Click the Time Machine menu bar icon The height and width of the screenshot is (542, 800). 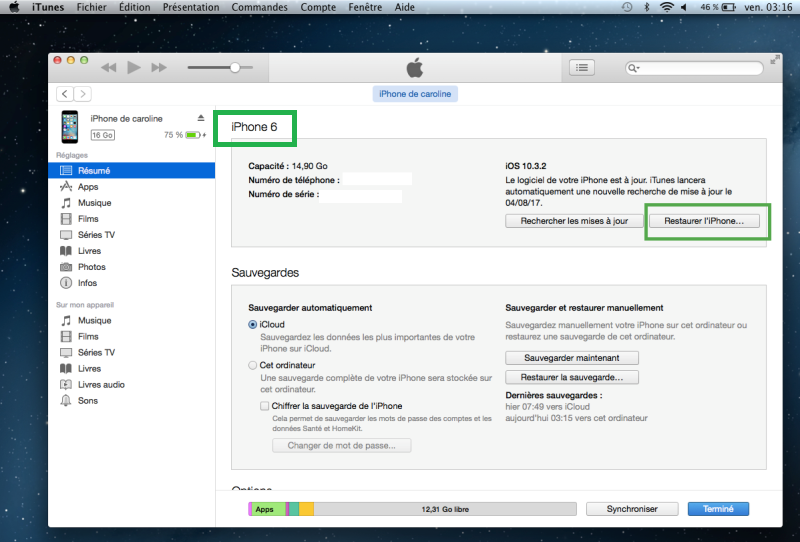(627, 7)
